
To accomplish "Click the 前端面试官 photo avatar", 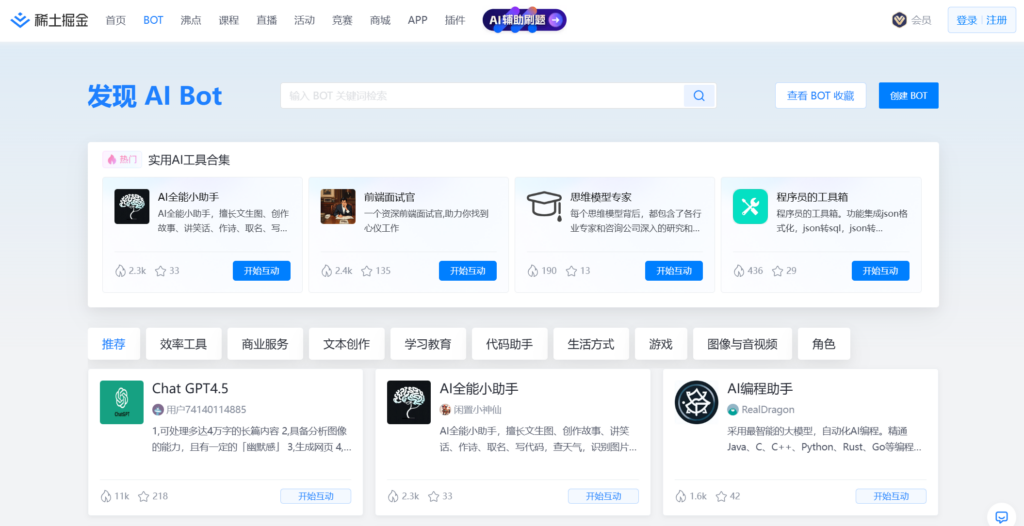I will 338,206.
